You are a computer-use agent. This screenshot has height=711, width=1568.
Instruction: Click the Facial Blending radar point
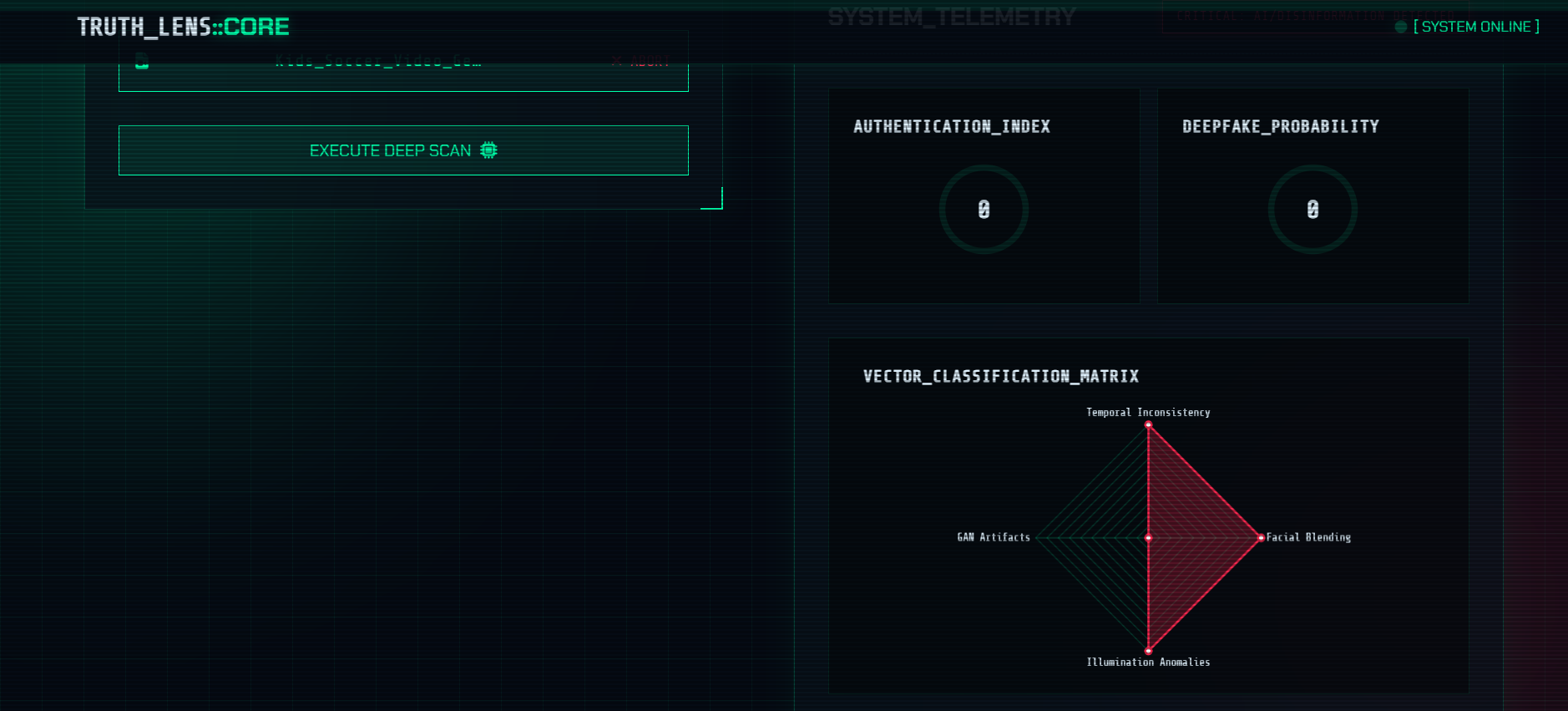1261,538
